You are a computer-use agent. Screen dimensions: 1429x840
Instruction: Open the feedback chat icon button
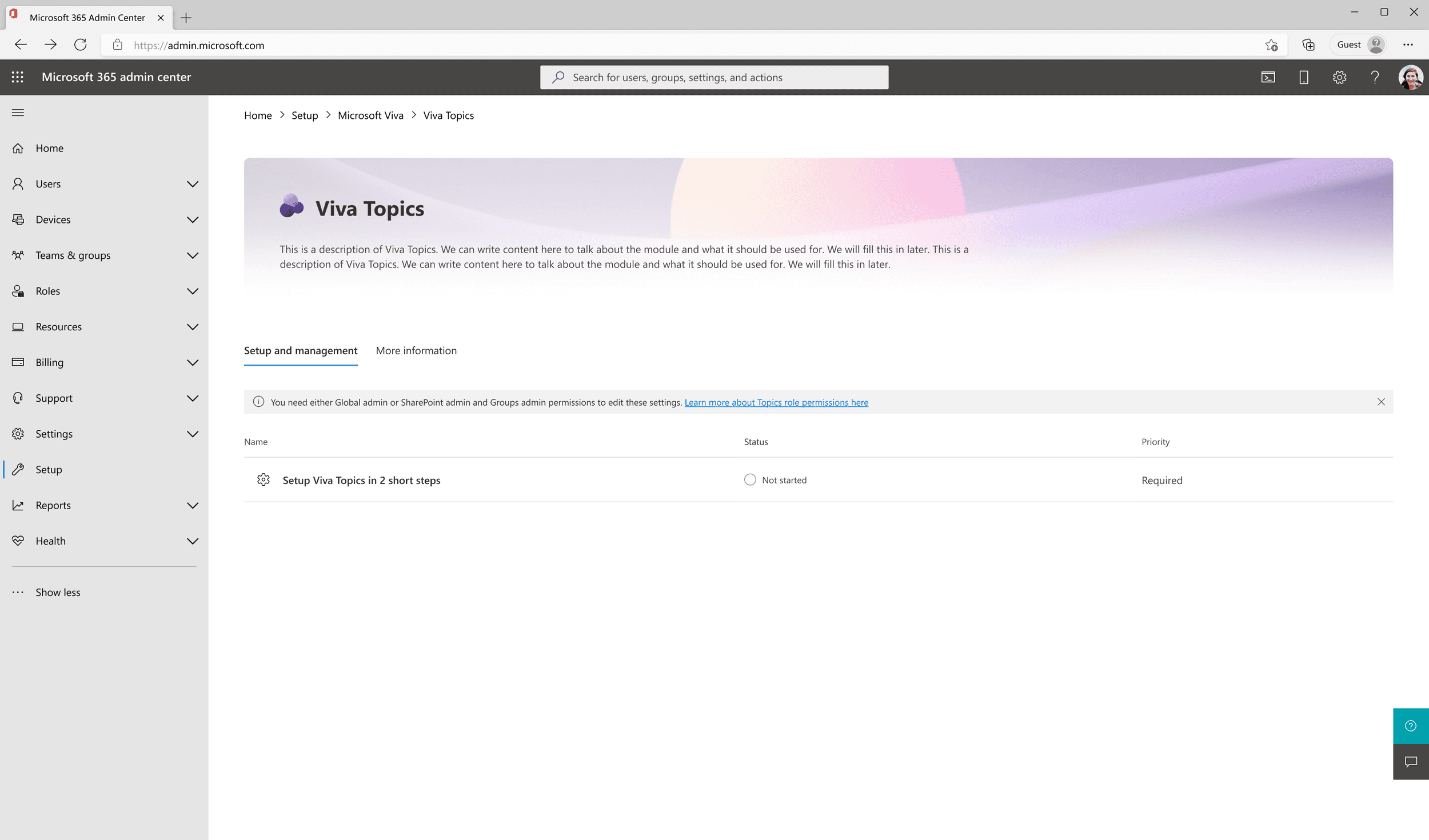point(1411,761)
